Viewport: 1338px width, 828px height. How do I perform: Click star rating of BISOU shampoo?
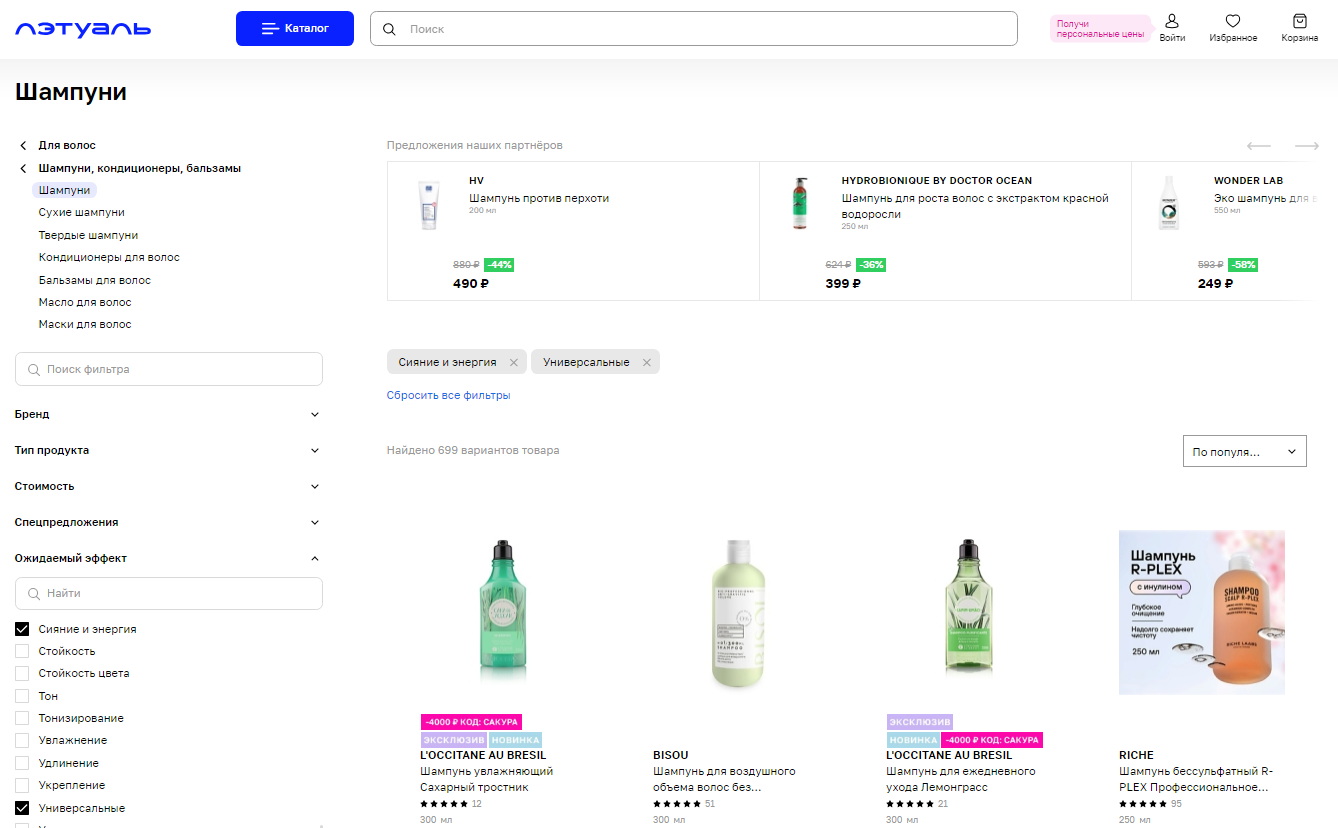pyautogui.click(x=677, y=804)
